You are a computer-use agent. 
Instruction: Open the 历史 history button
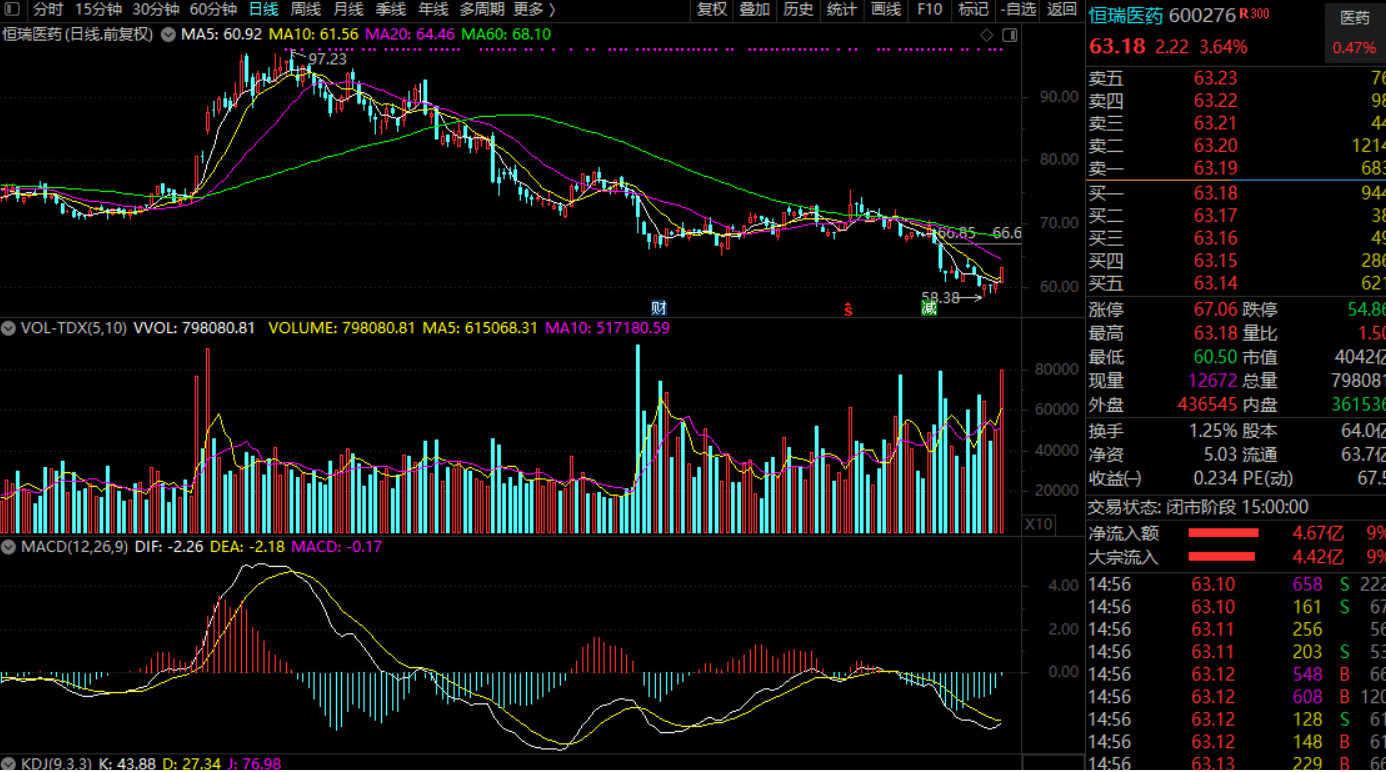click(799, 9)
